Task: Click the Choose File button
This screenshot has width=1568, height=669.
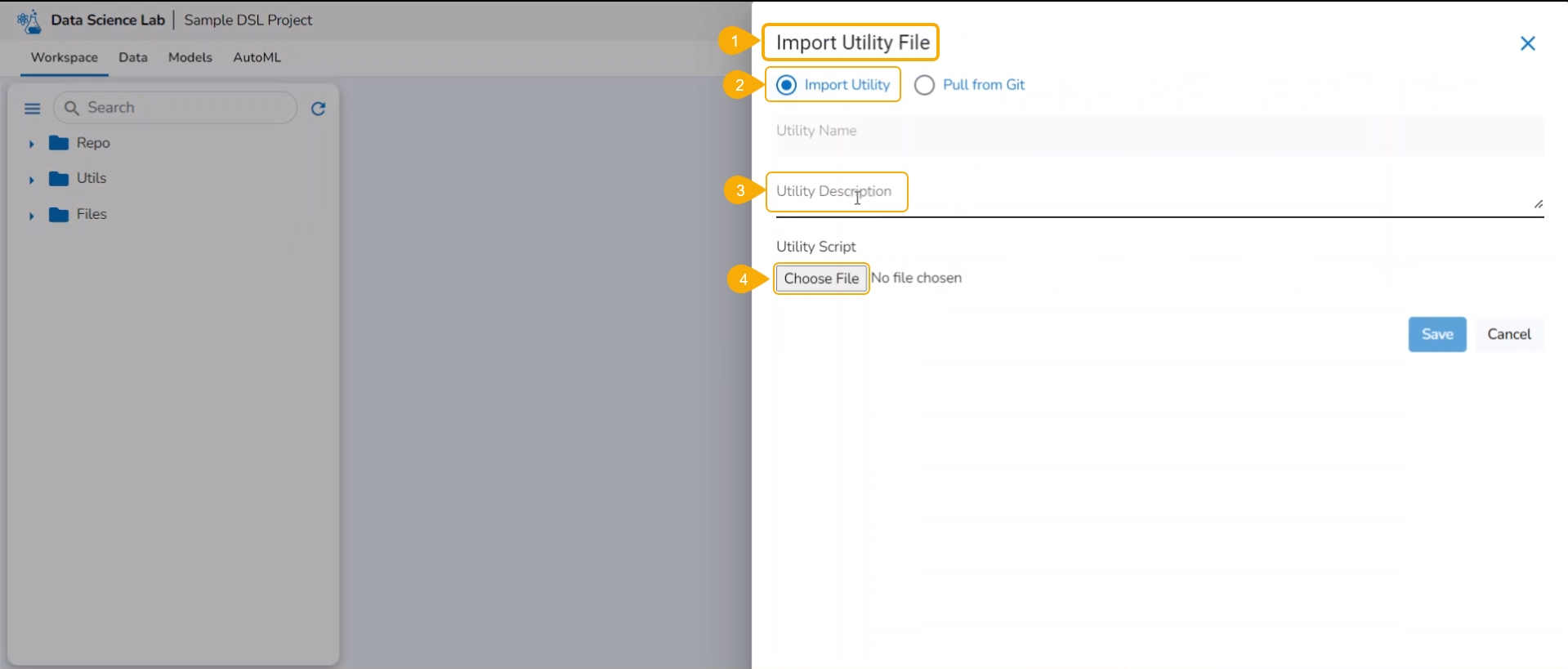Action: [x=821, y=279]
